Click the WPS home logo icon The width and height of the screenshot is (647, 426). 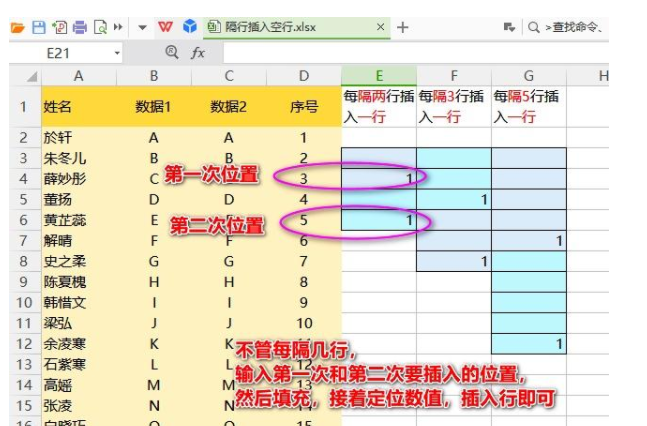click(x=165, y=27)
